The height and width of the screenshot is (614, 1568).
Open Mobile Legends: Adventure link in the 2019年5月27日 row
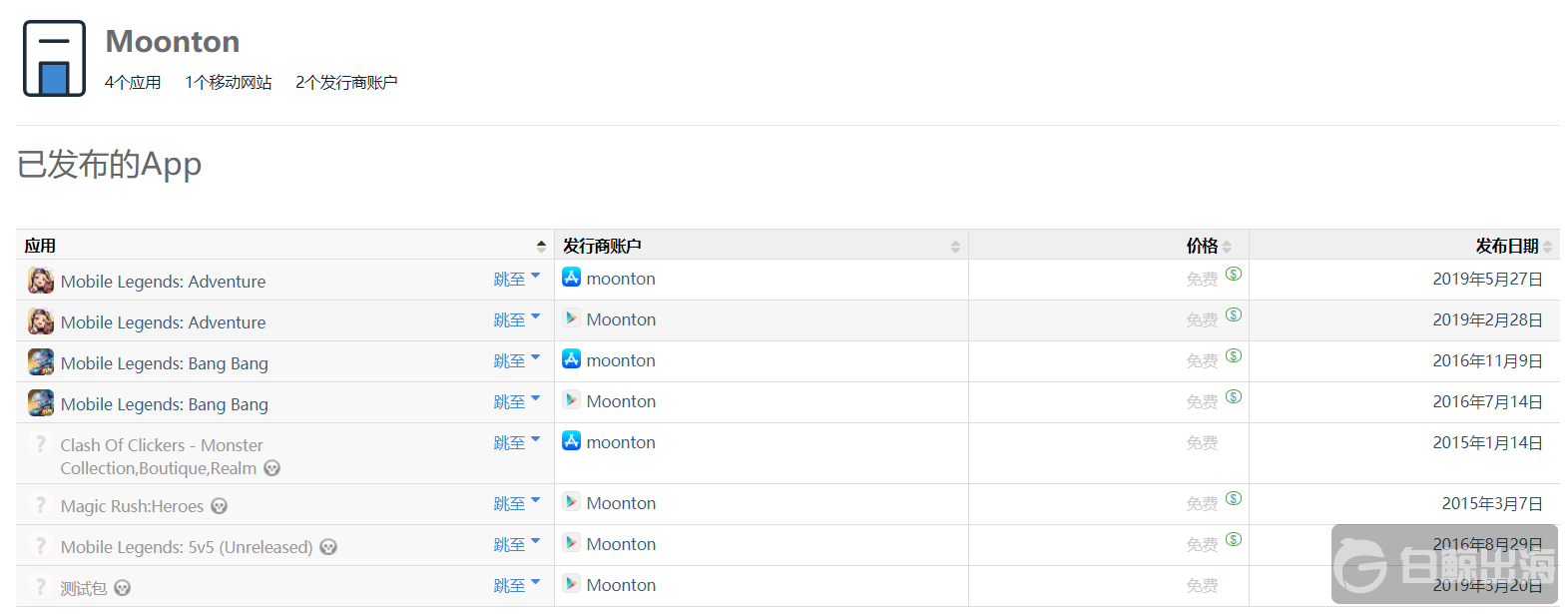[x=164, y=282]
